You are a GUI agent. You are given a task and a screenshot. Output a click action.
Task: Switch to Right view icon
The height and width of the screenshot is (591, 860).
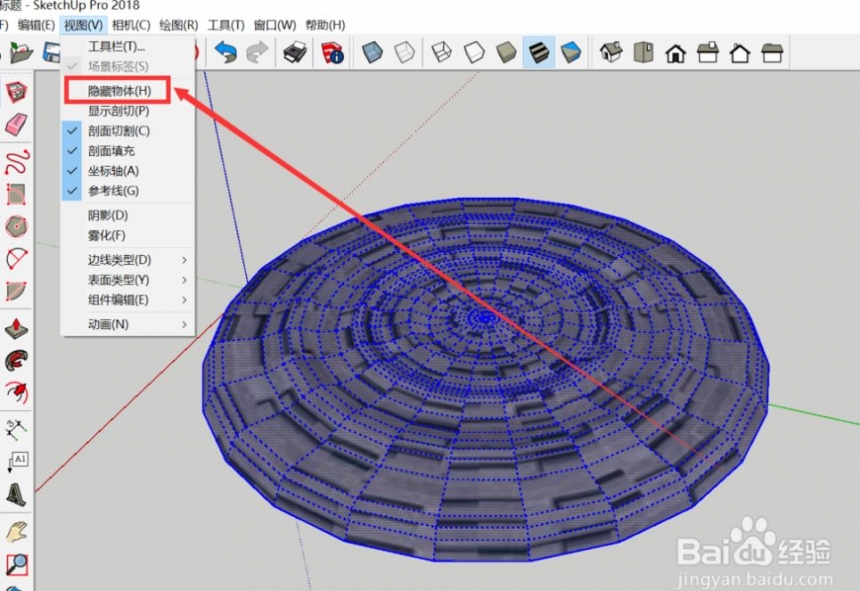(x=708, y=53)
